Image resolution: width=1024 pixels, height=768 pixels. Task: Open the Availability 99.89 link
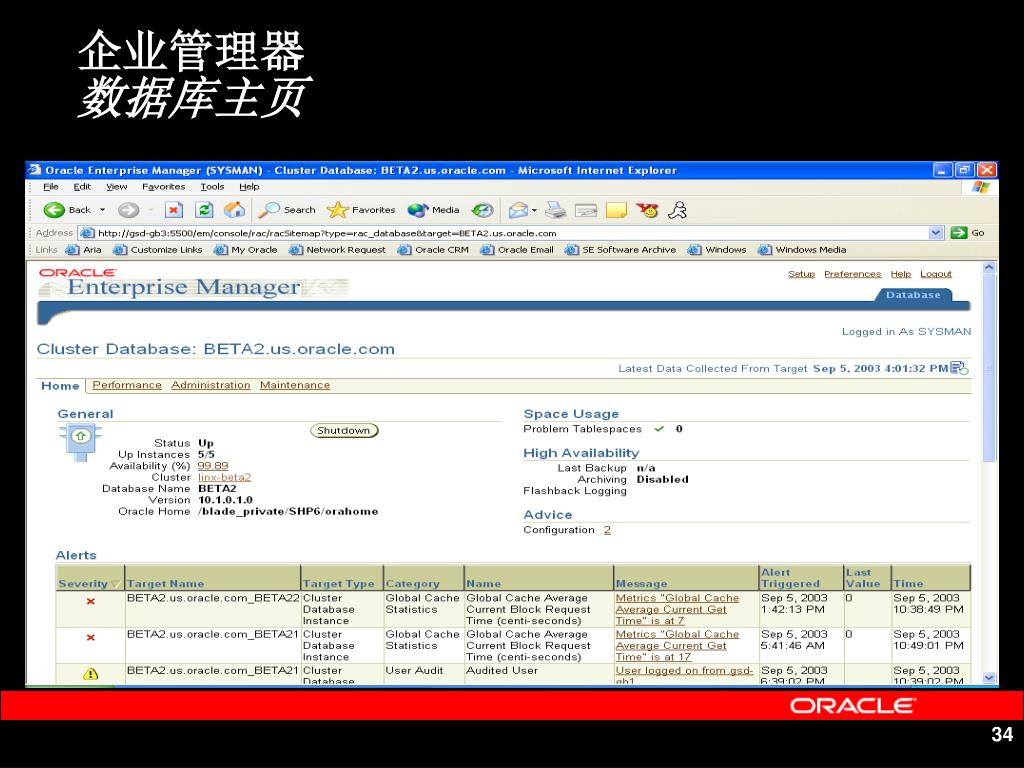(213, 466)
